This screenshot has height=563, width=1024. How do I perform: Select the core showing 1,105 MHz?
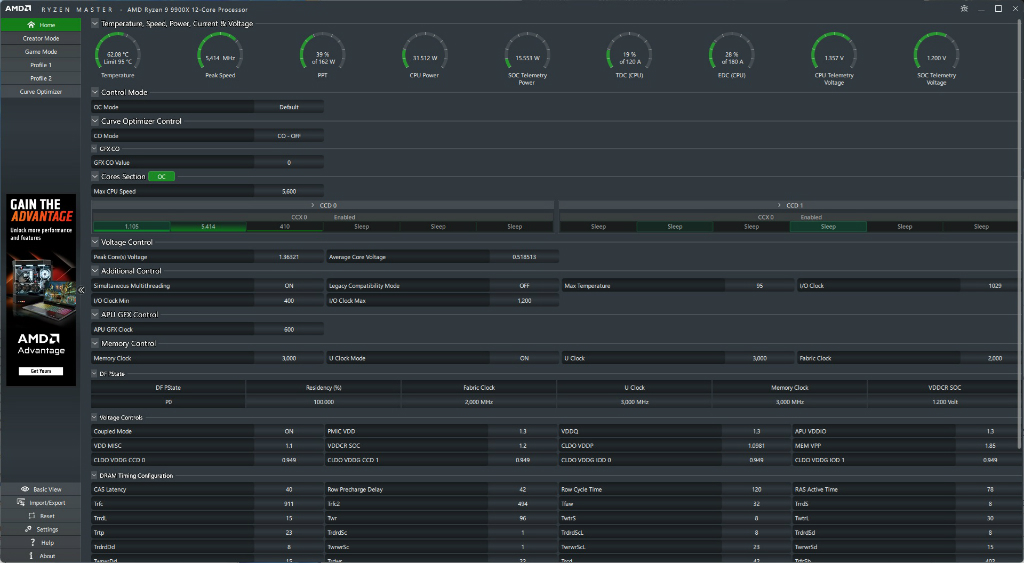coord(131,227)
